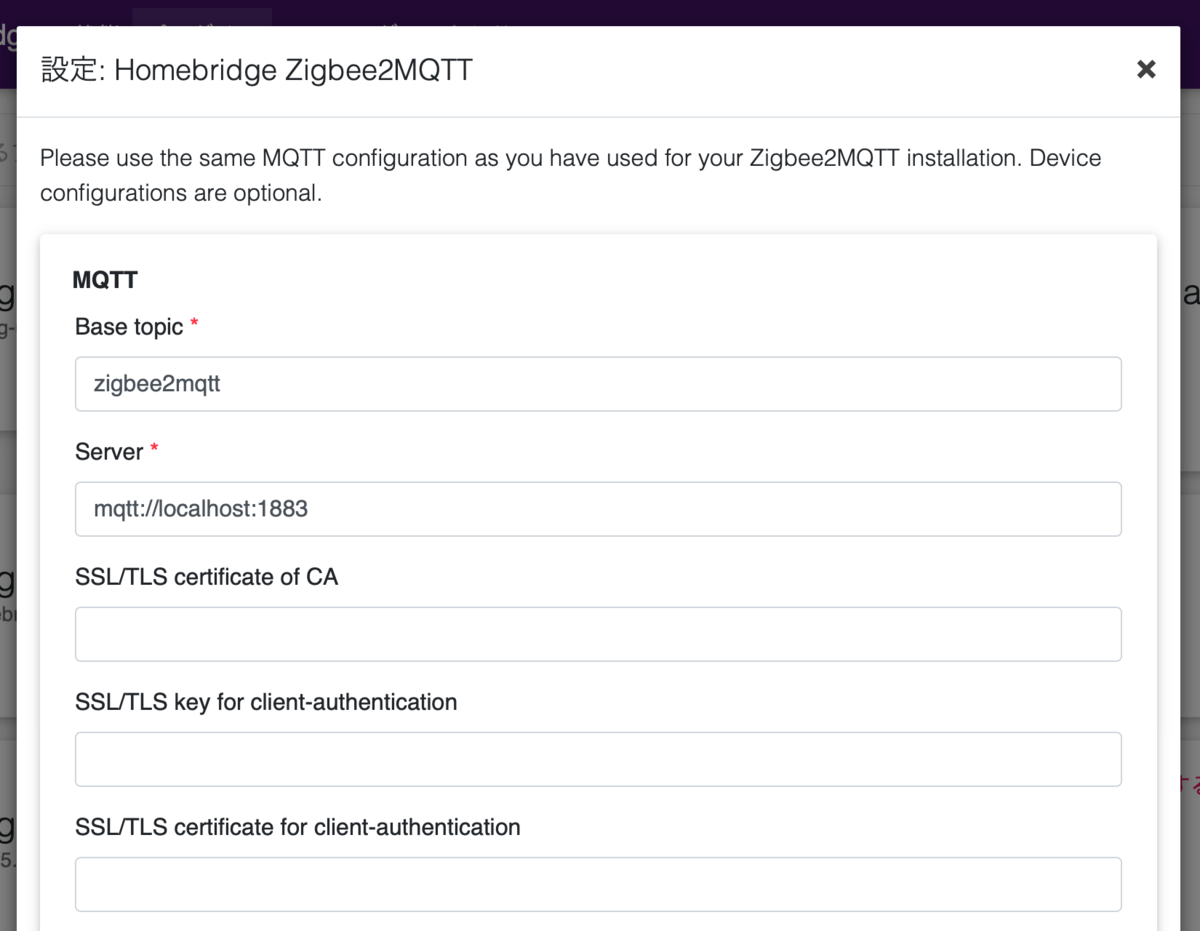Select the SSL/TLS key for client-authentication field
This screenshot has width=1200, height=931.
(x=598, y=759)
